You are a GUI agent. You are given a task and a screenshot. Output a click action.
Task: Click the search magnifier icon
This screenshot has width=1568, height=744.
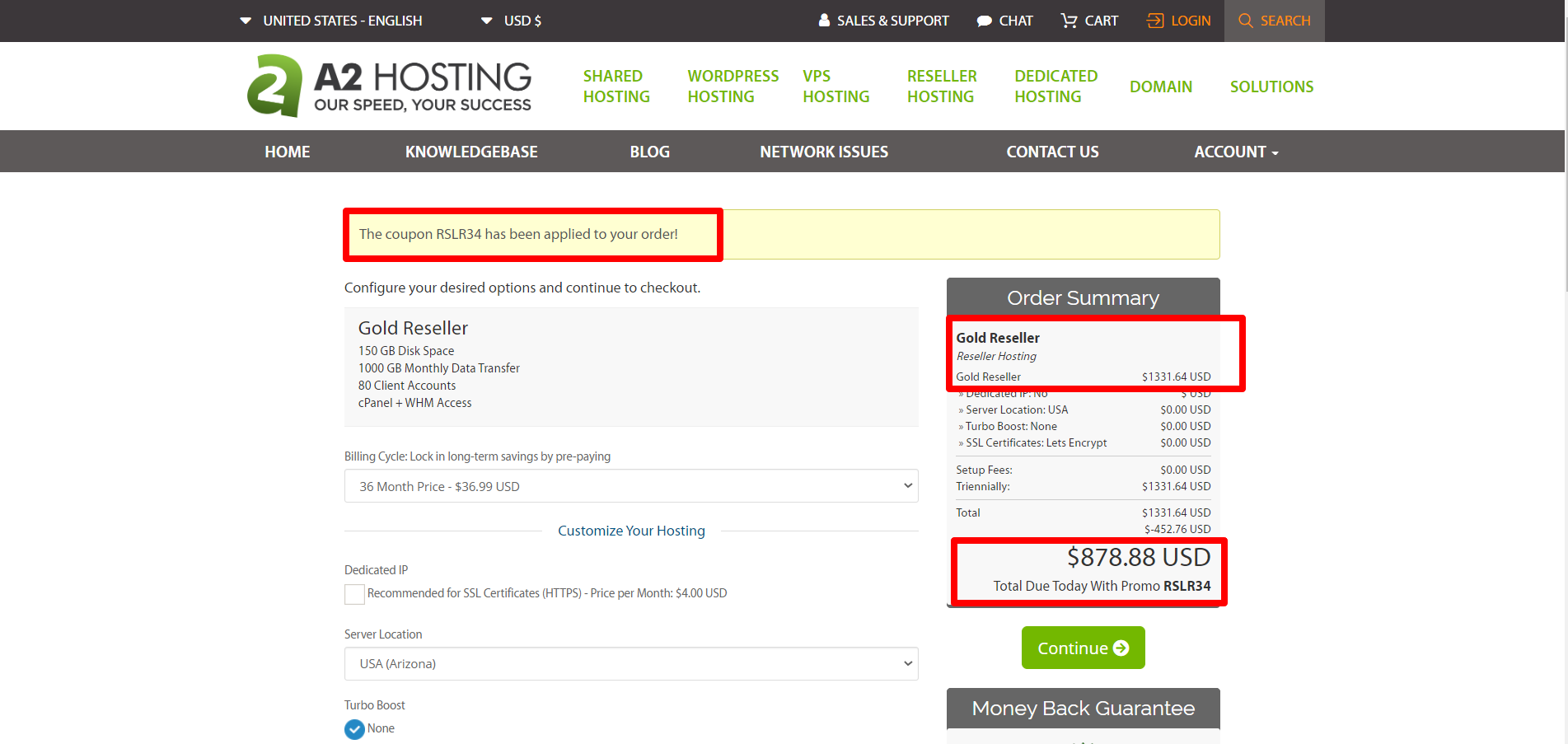tap(1246, 21)
